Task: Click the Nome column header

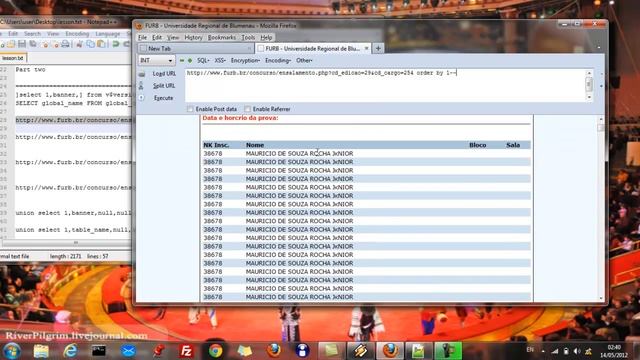Action: (255, 145)
